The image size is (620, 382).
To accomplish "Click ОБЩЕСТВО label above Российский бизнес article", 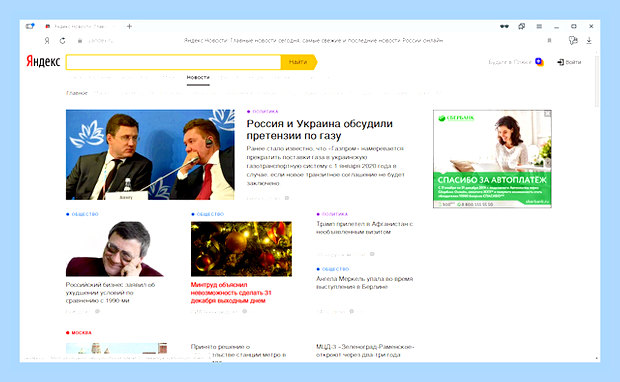I will pyautogui.click(x=85, y=214).
